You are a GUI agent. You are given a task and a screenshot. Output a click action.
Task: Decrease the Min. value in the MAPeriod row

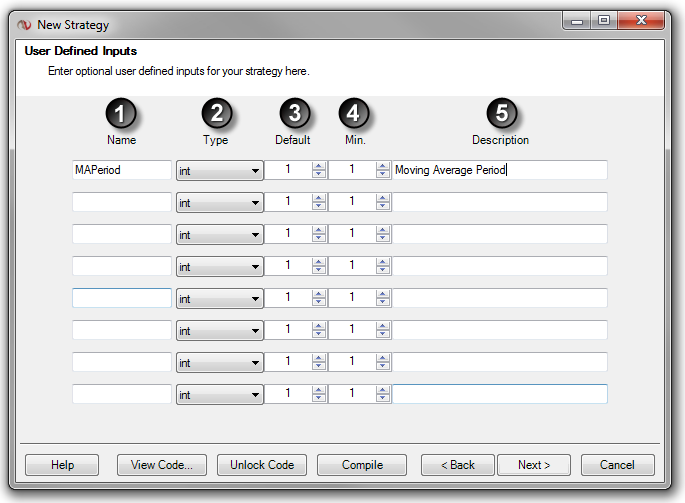(382, 174)
